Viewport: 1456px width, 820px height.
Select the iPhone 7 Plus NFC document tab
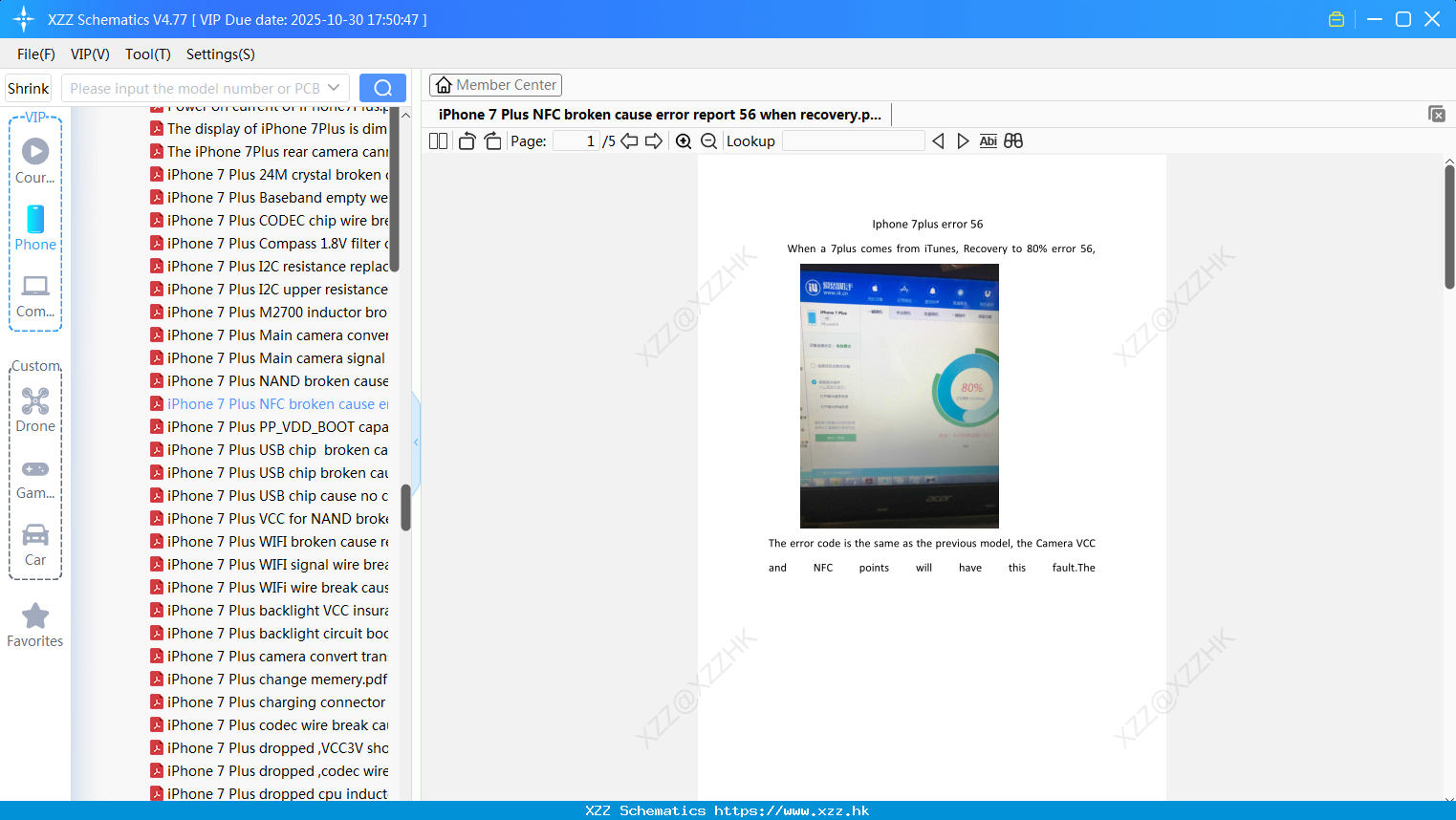(x=660, y=115)
